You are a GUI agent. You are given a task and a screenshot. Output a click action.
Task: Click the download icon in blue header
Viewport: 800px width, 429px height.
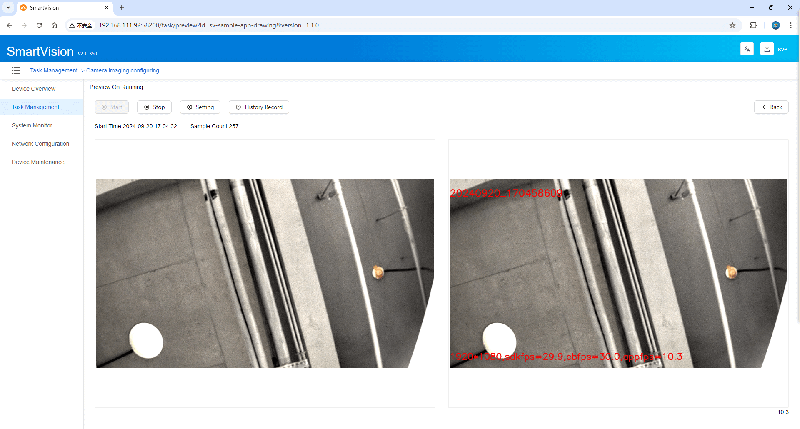click(x=767, y=49)
